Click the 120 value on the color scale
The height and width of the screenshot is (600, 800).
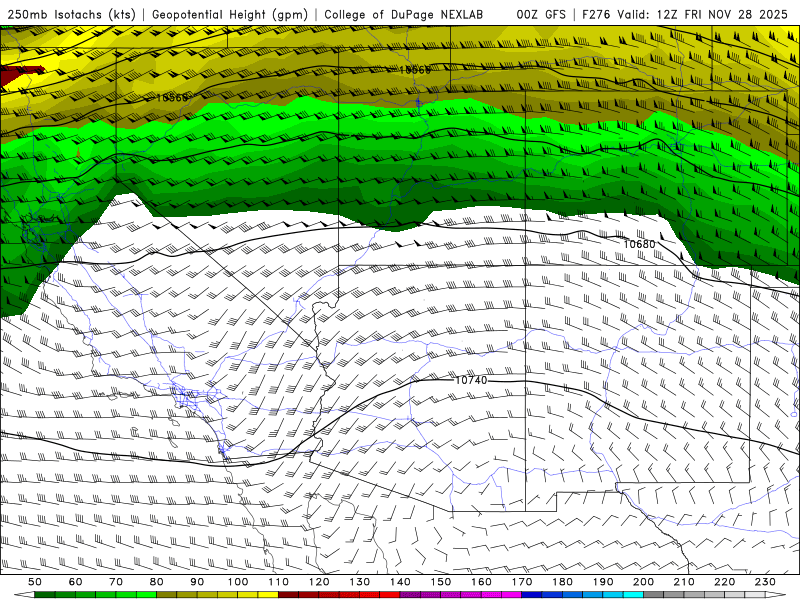click(x=319, y=582)
